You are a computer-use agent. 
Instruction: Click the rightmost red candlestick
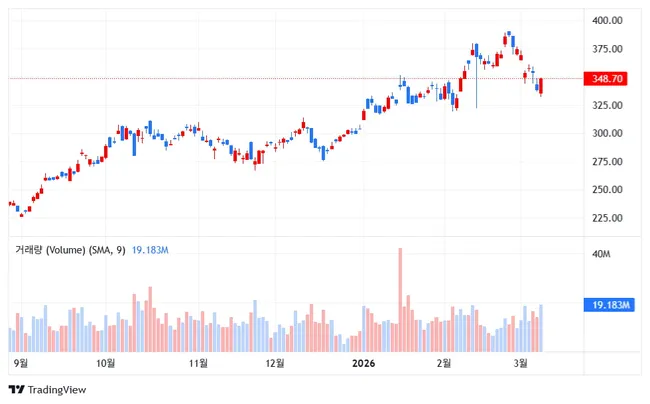pyautogui.click(x=541, y=87)
